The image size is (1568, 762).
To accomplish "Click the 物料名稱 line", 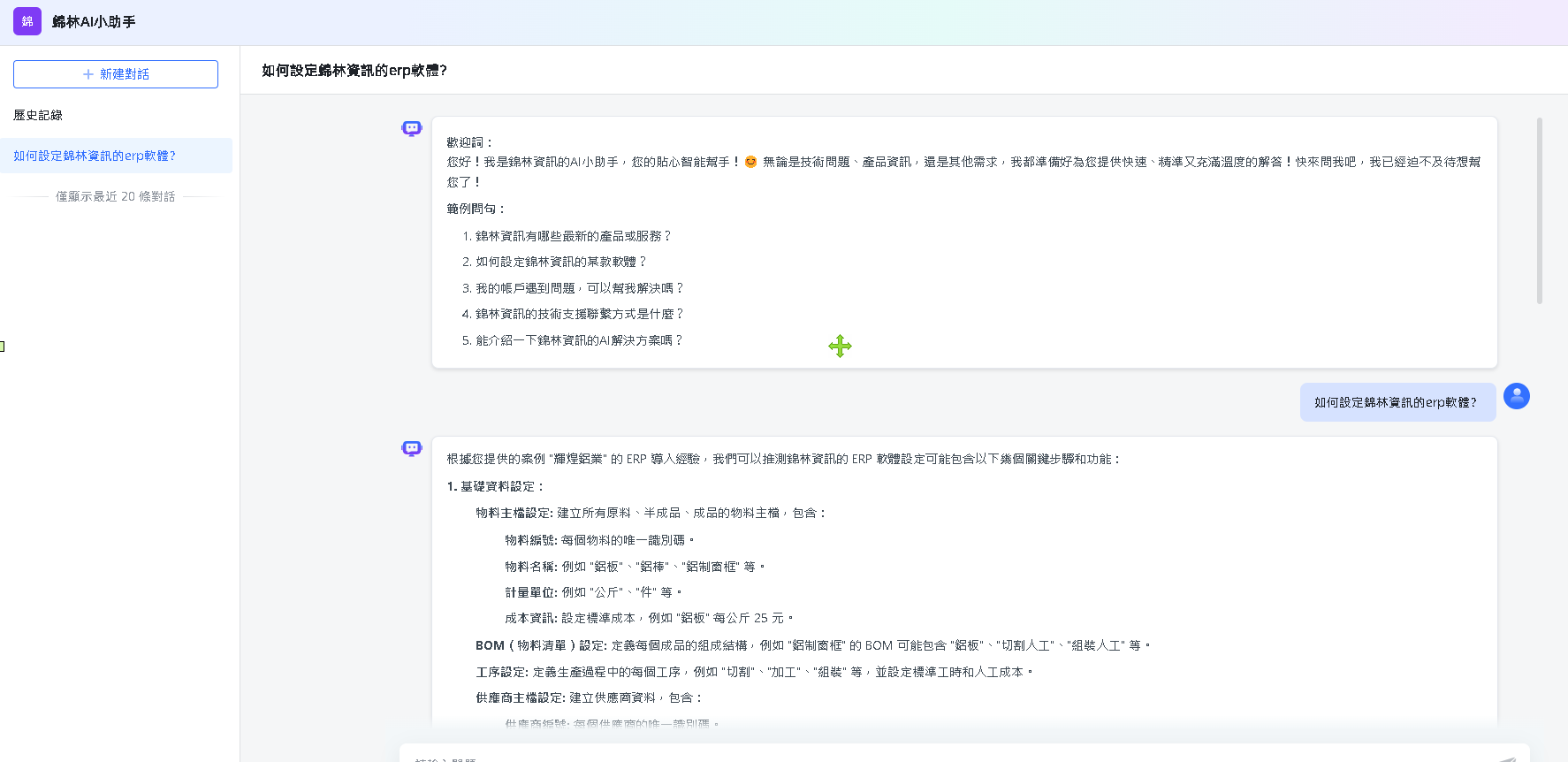I will 636,567.
